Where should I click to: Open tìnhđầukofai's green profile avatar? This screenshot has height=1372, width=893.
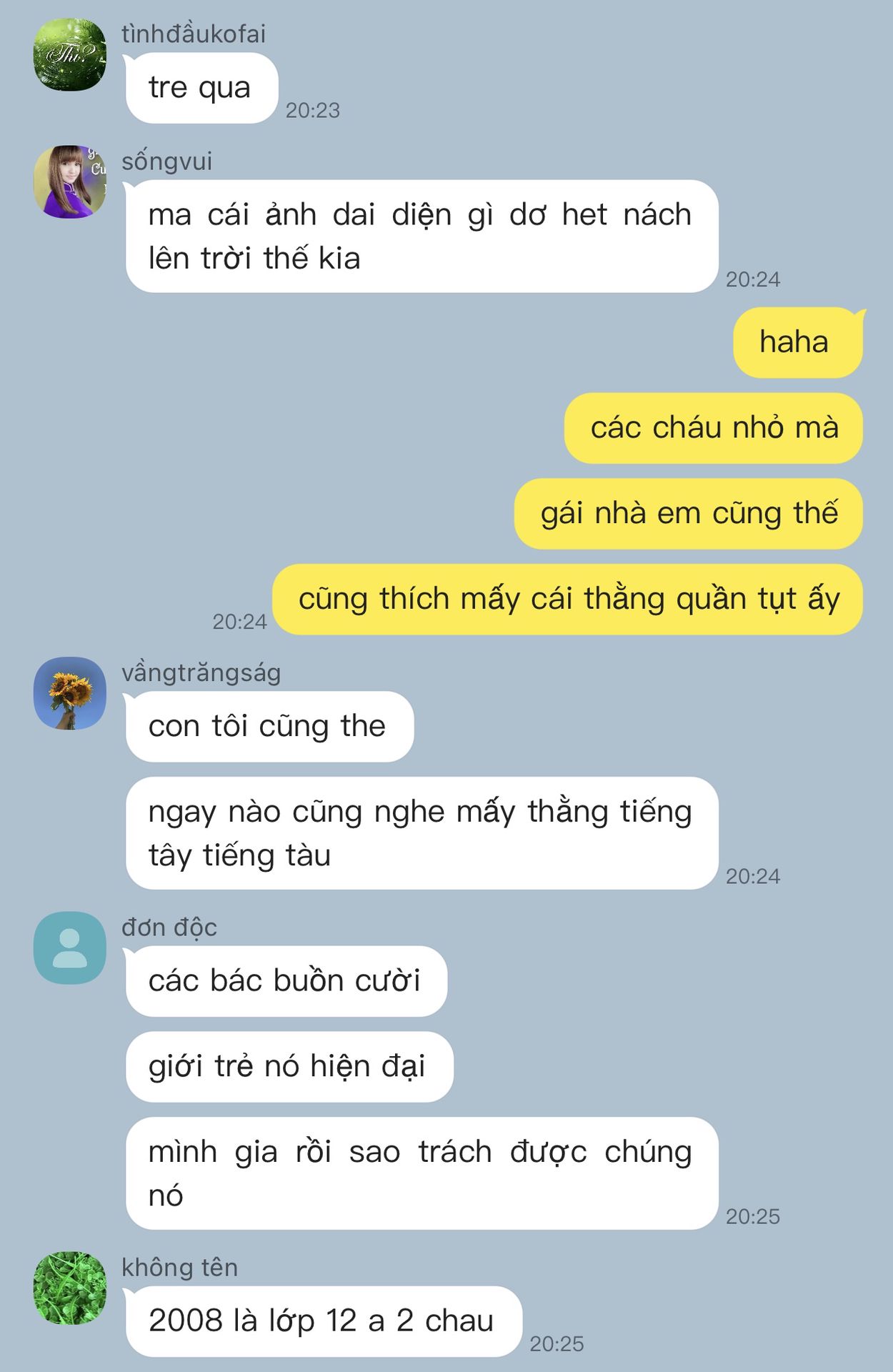[x=70, y=55]
